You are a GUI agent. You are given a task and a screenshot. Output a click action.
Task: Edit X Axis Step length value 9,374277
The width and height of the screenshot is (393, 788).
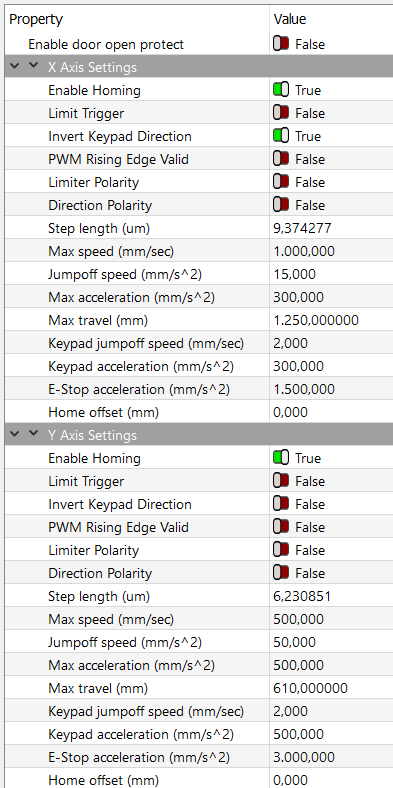[331, 229]
